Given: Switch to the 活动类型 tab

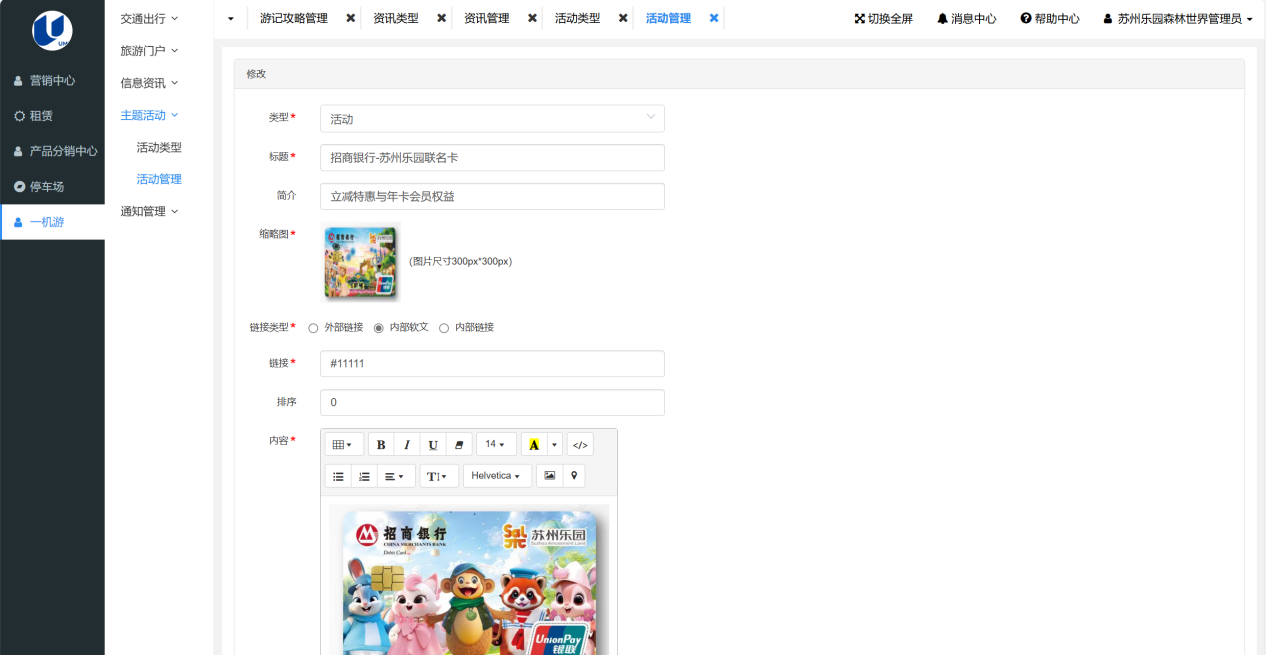Looking at the screenshot, I should click(x=578, y=18).
